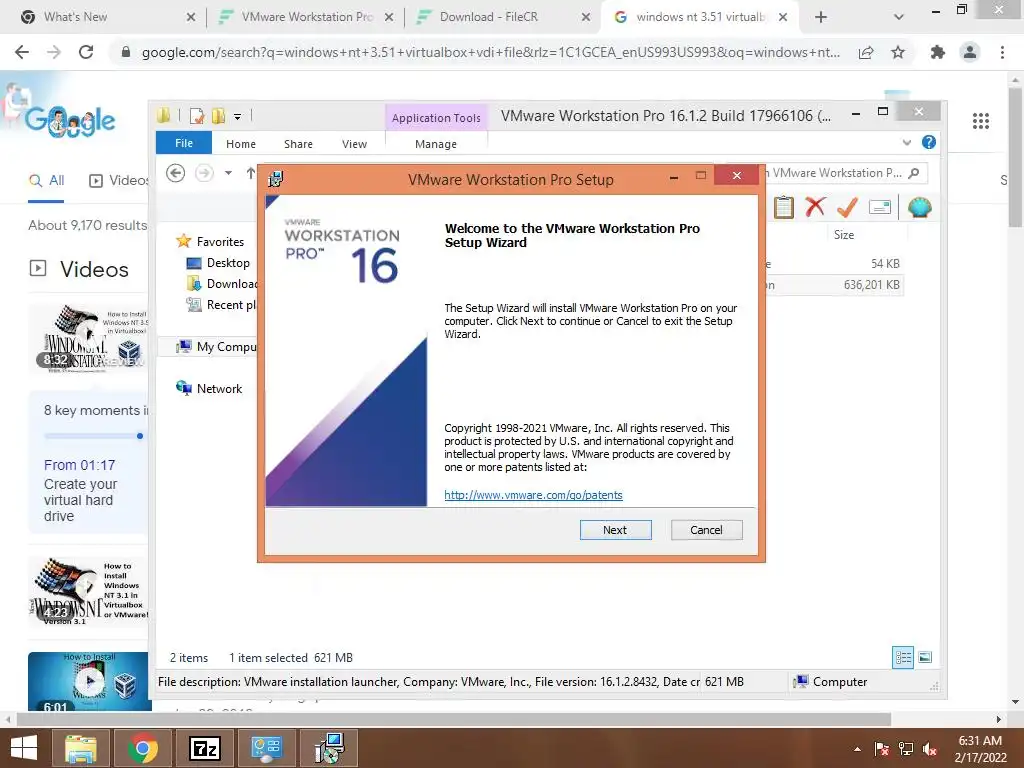Select the 636,201 KB file row
Screen dimensions: 1024x768
click(x=833, y=285)
